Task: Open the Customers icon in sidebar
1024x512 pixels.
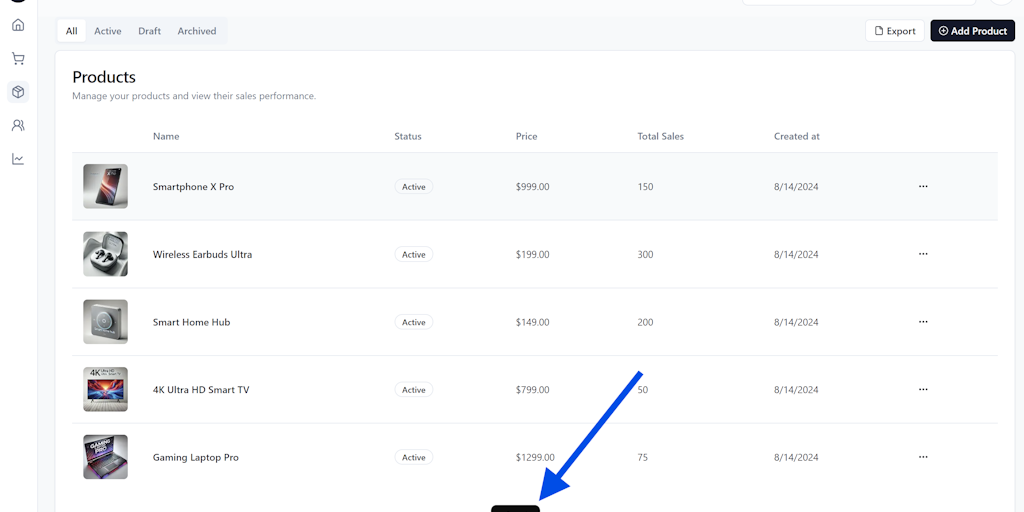Action: [x=18, y=126]
